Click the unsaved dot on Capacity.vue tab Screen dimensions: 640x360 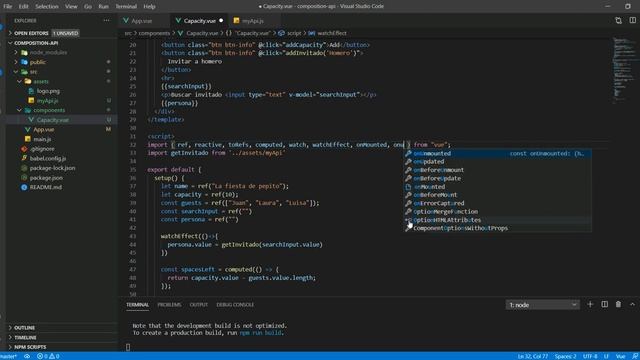point(221,20)
